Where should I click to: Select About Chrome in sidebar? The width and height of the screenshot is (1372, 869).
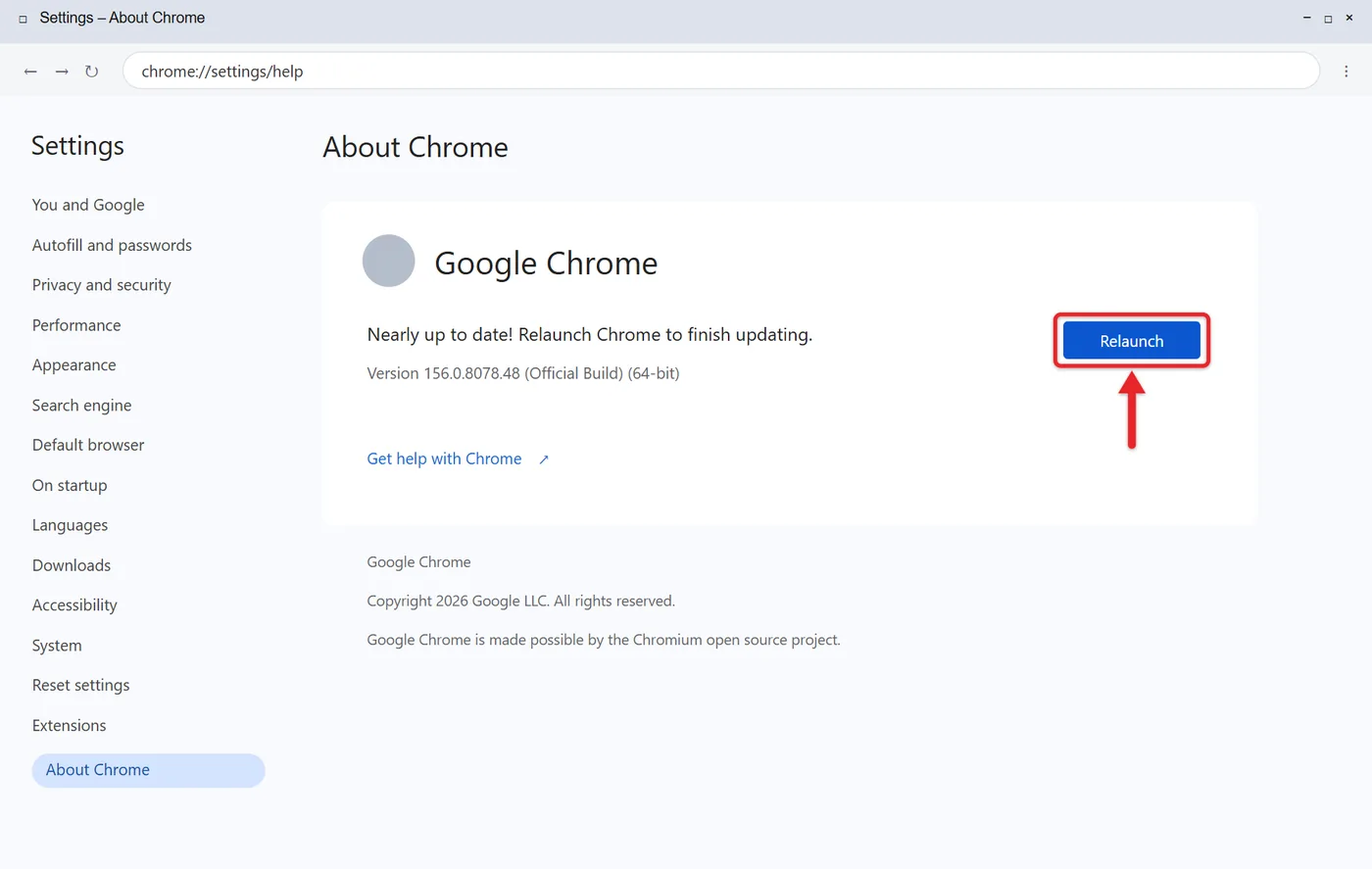pos(148,770)
